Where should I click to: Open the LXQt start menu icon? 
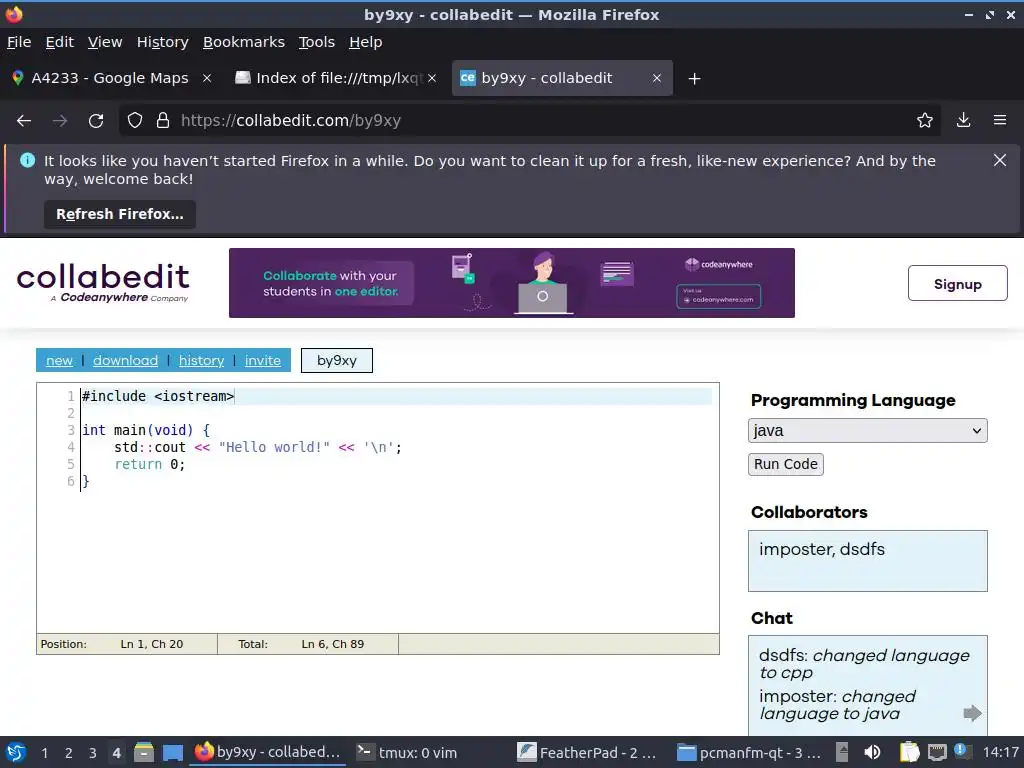[16, 752]
